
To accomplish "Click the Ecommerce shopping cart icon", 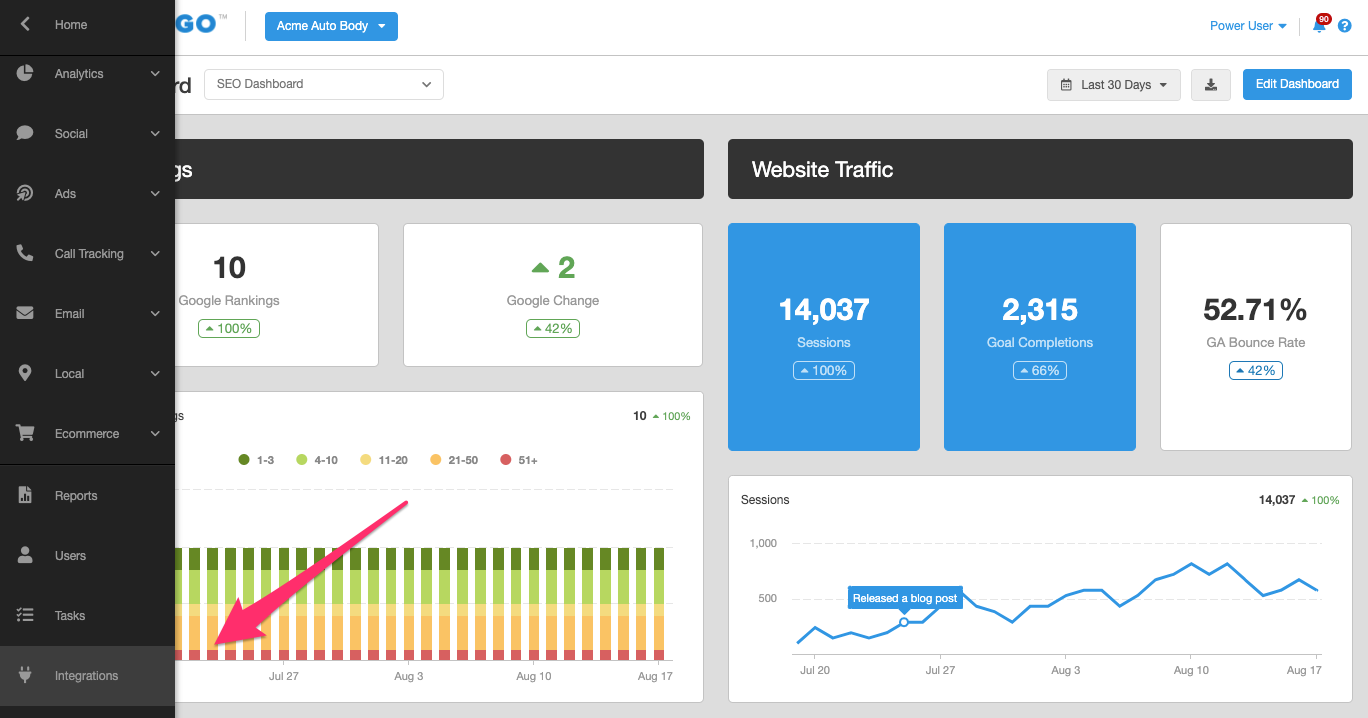I will point(25,434).
